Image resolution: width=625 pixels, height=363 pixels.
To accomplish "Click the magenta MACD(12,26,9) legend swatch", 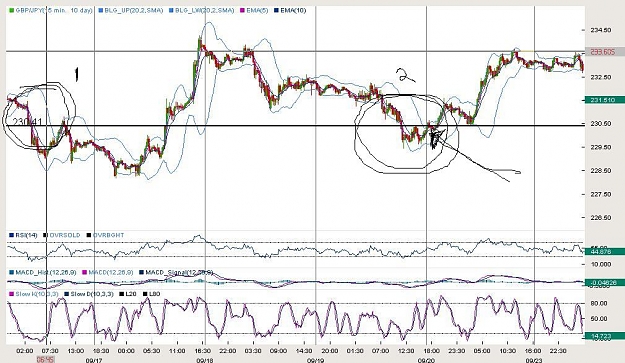I will coord(84,273).
